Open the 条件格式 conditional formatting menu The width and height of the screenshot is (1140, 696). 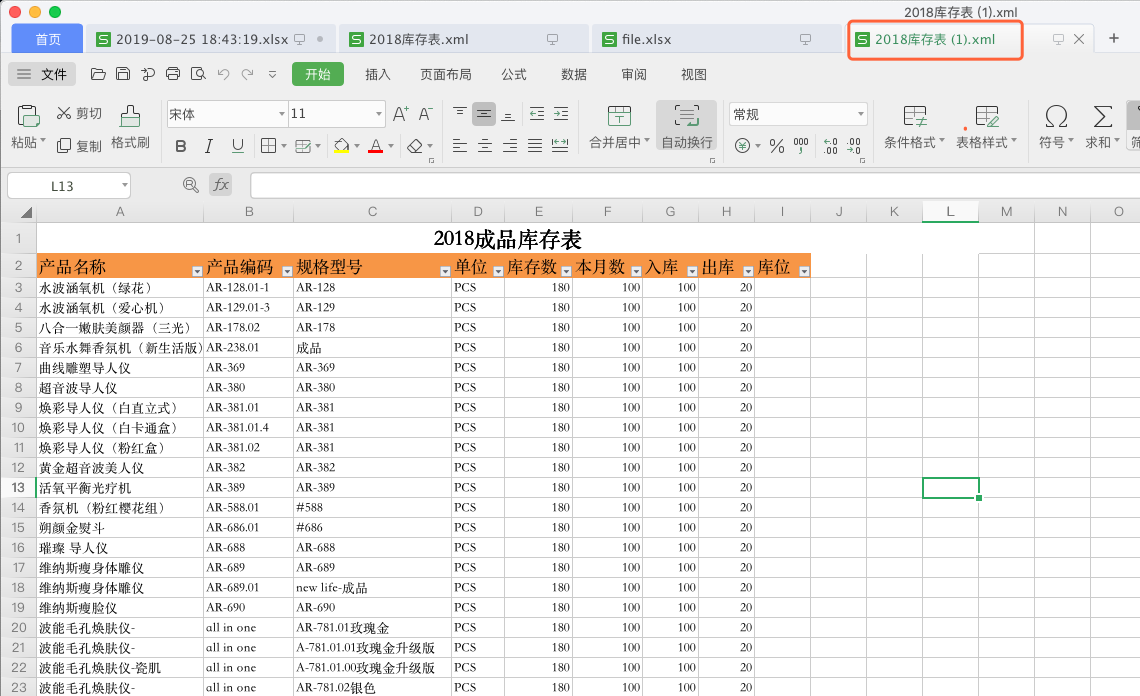(x=914, y=127)
